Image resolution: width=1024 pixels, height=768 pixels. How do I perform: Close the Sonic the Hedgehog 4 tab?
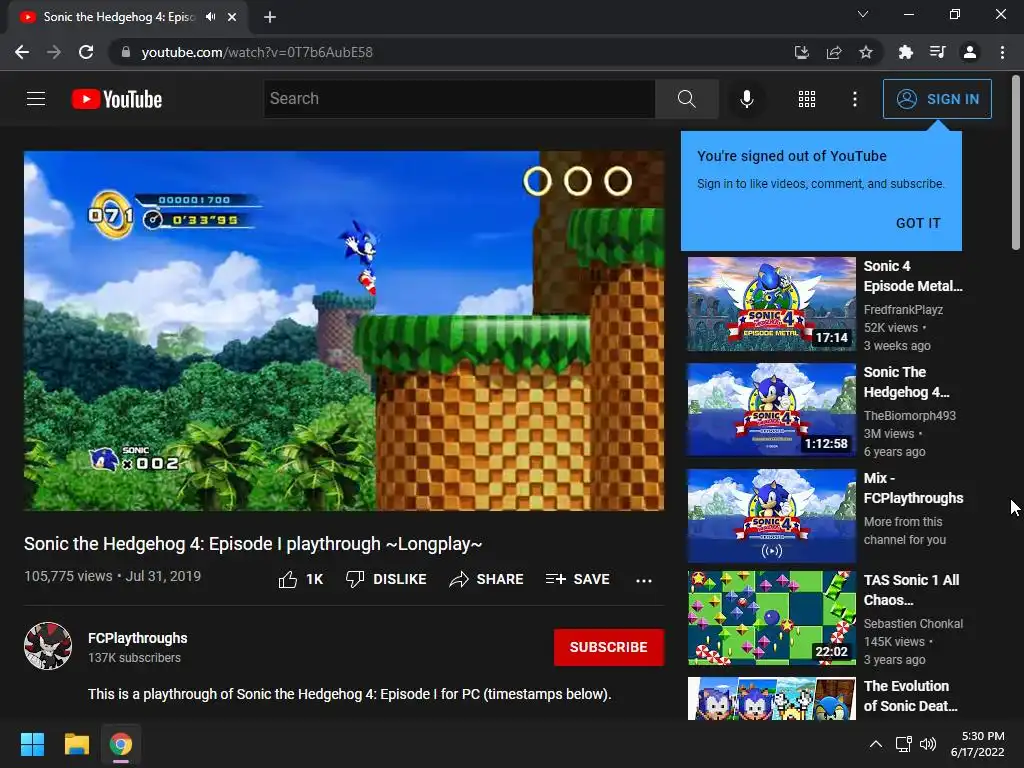click(x=232, y=17)
